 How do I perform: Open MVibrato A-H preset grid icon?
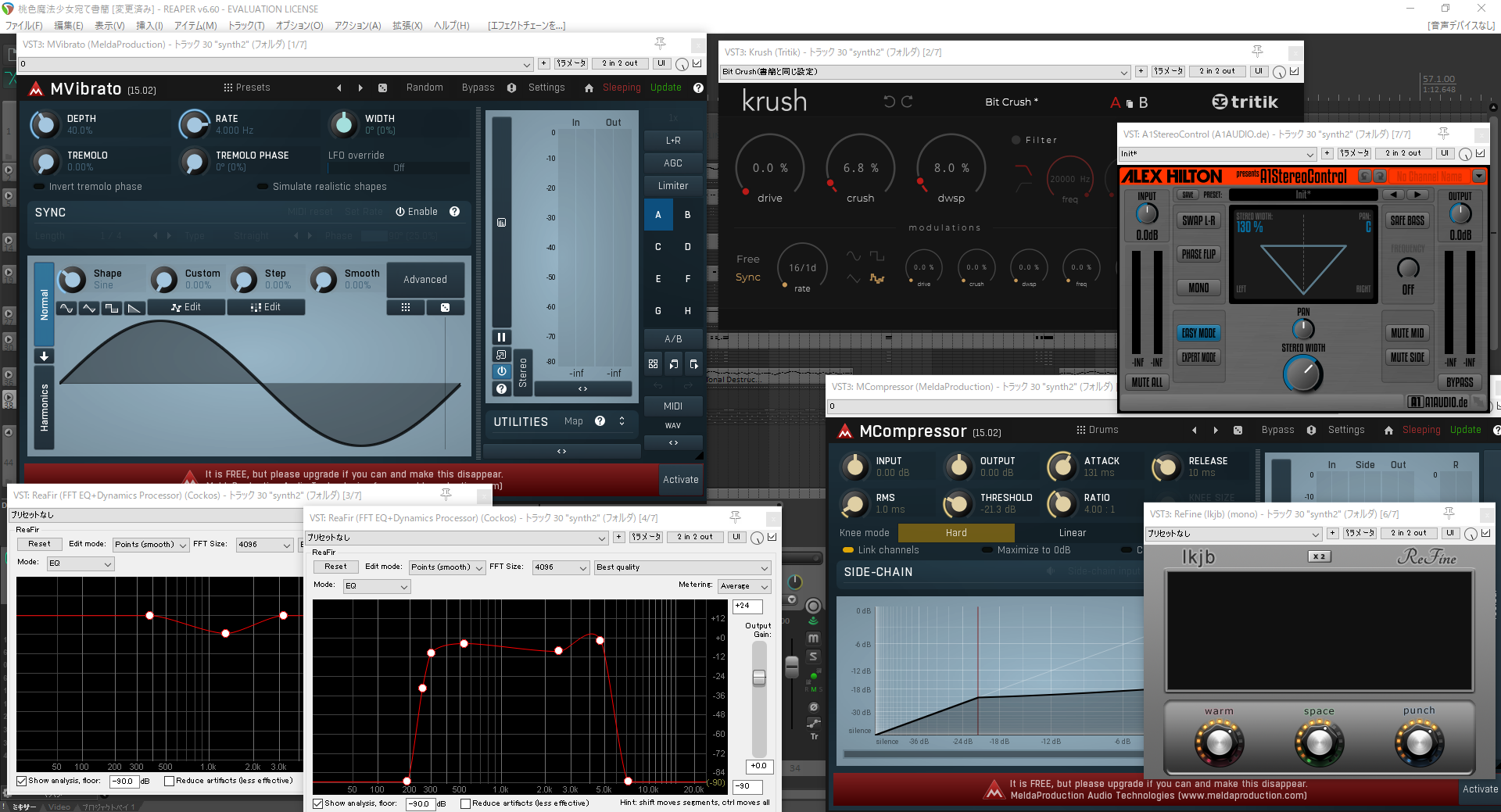click(x=654, y=364)
